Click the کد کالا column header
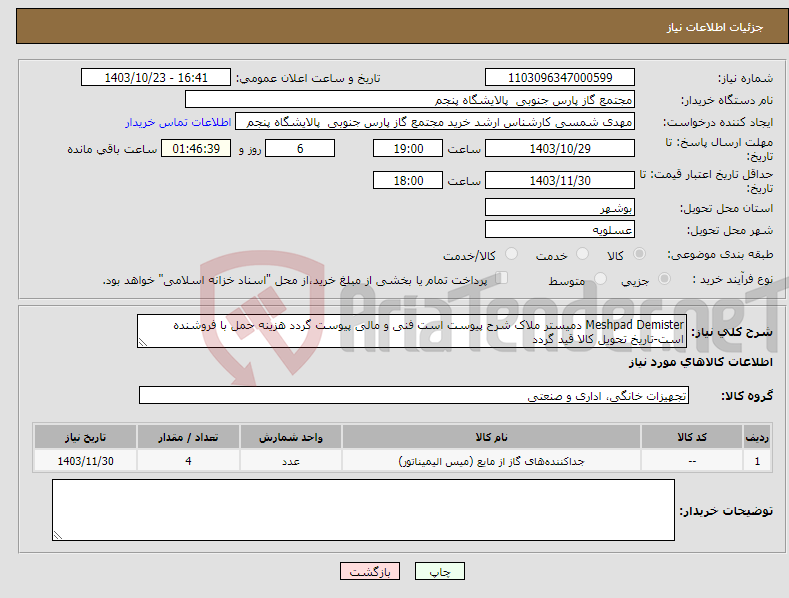This screenshot has height=598, width=789. 692,437
